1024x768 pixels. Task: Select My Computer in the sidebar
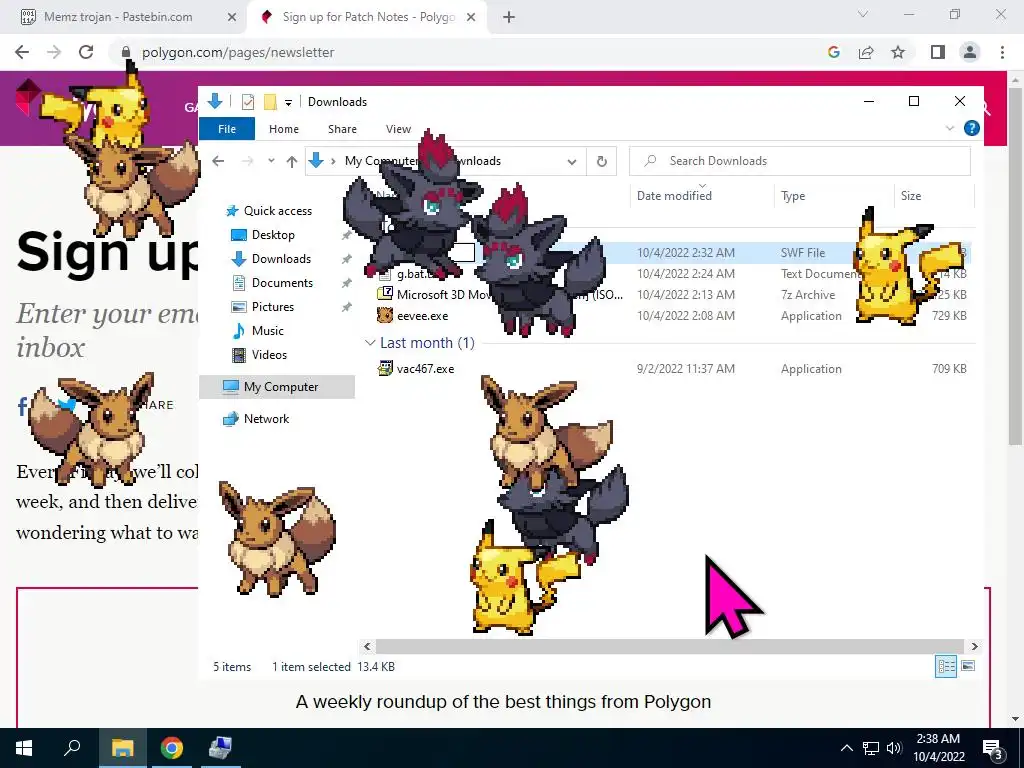[x=277, y=387]
